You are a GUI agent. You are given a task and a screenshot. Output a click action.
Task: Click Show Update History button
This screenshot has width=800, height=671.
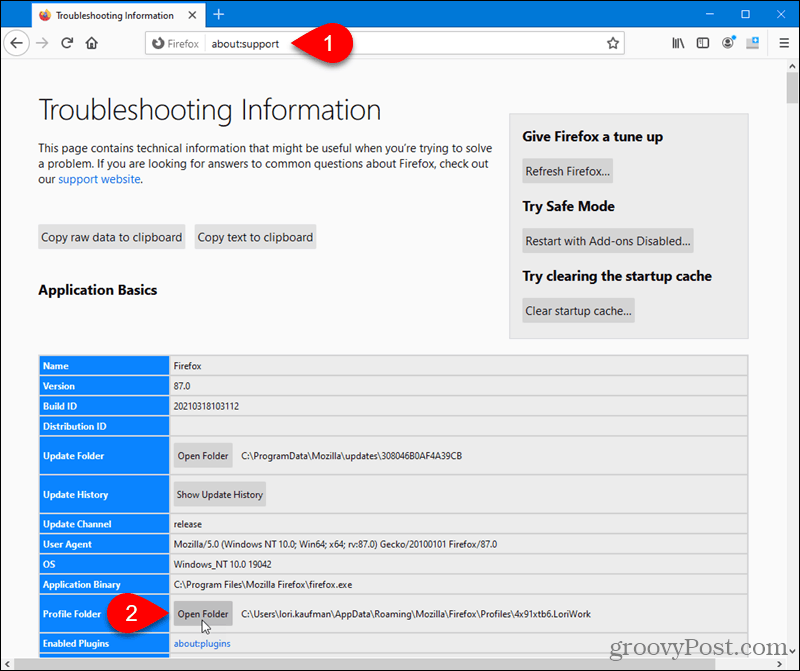(219, 494)
